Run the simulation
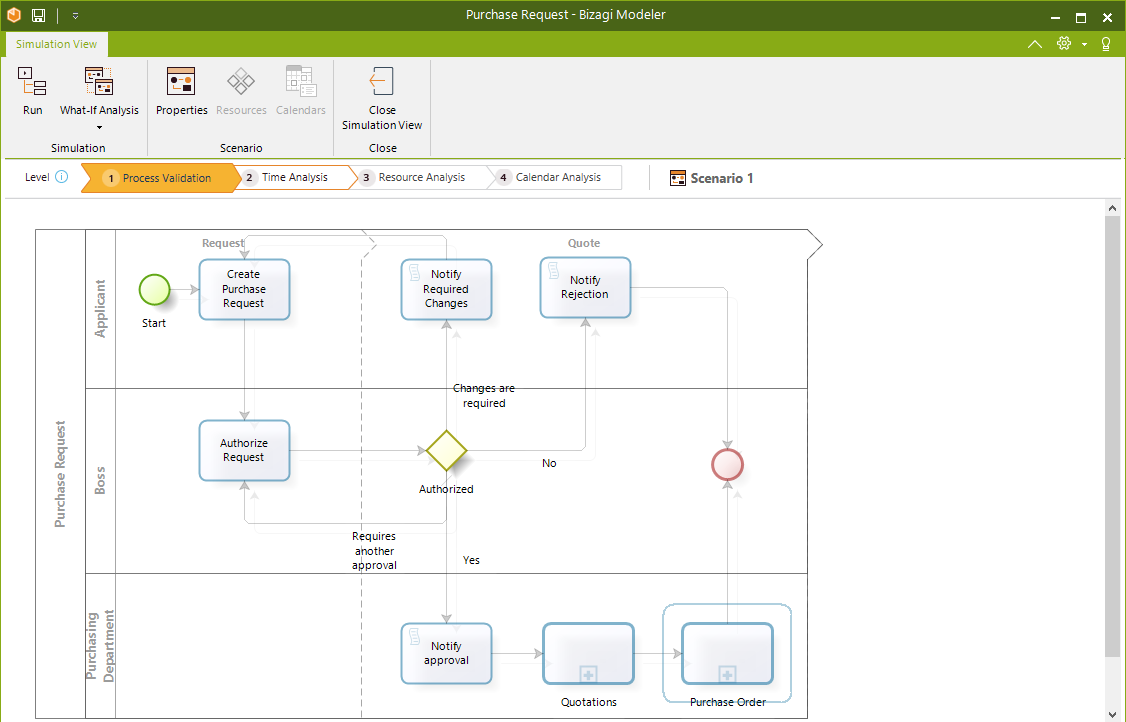The image size is (1126, 722). (32, 91)
